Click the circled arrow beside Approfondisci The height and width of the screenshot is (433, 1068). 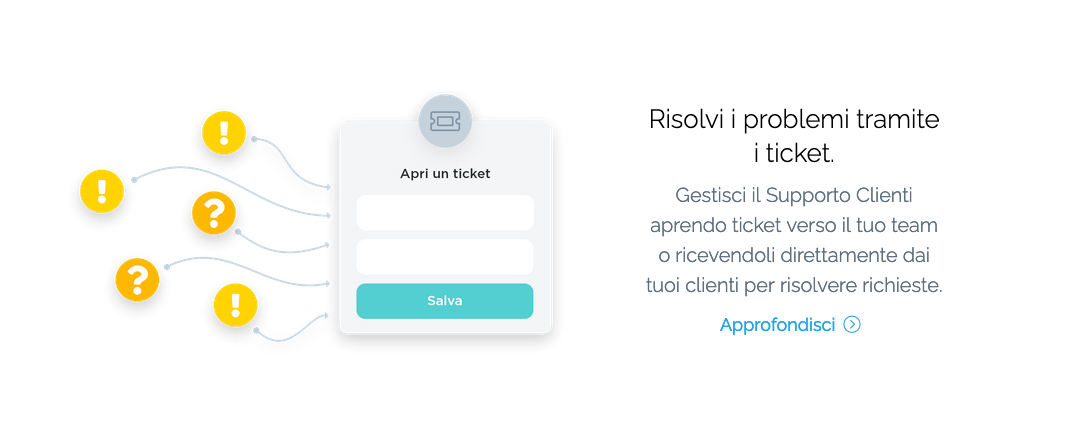[x=852, y=325]
